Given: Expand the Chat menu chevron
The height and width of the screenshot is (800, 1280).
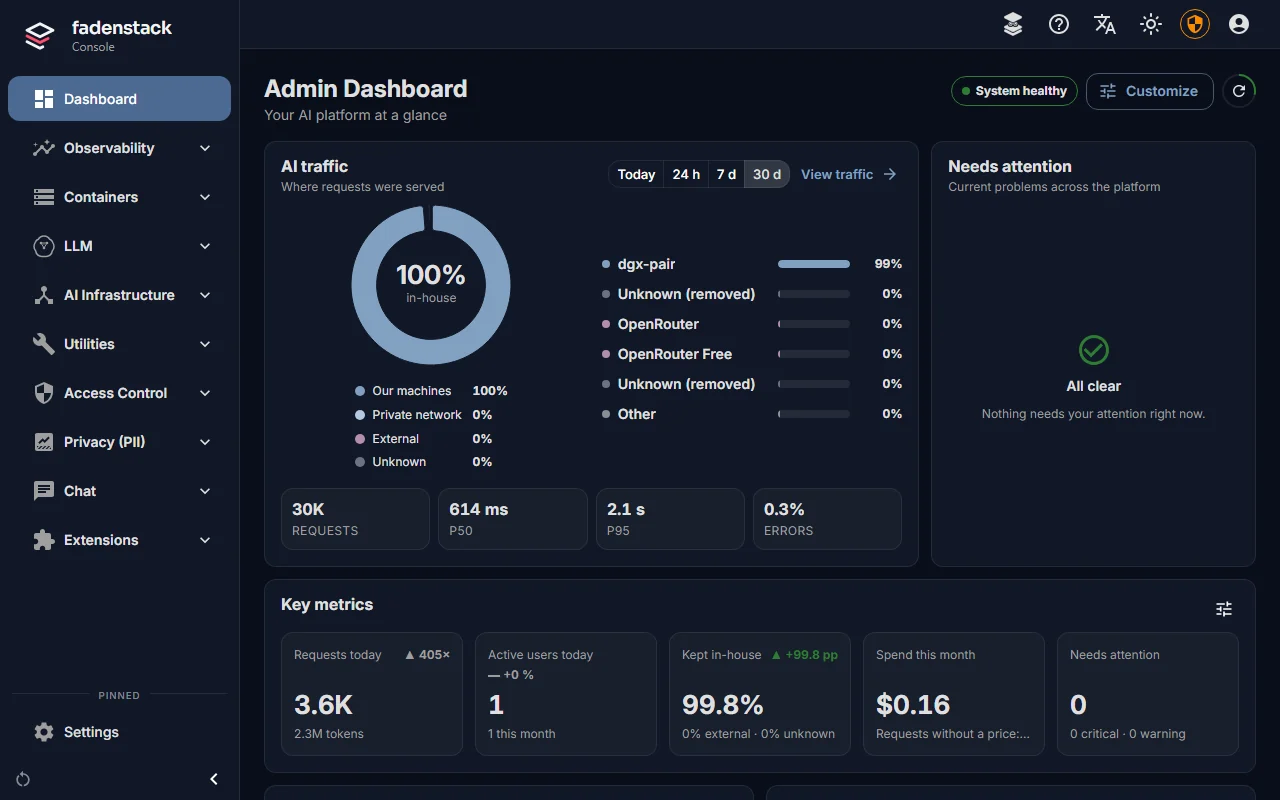Looking at the screenshot, I should pos(205,491).
